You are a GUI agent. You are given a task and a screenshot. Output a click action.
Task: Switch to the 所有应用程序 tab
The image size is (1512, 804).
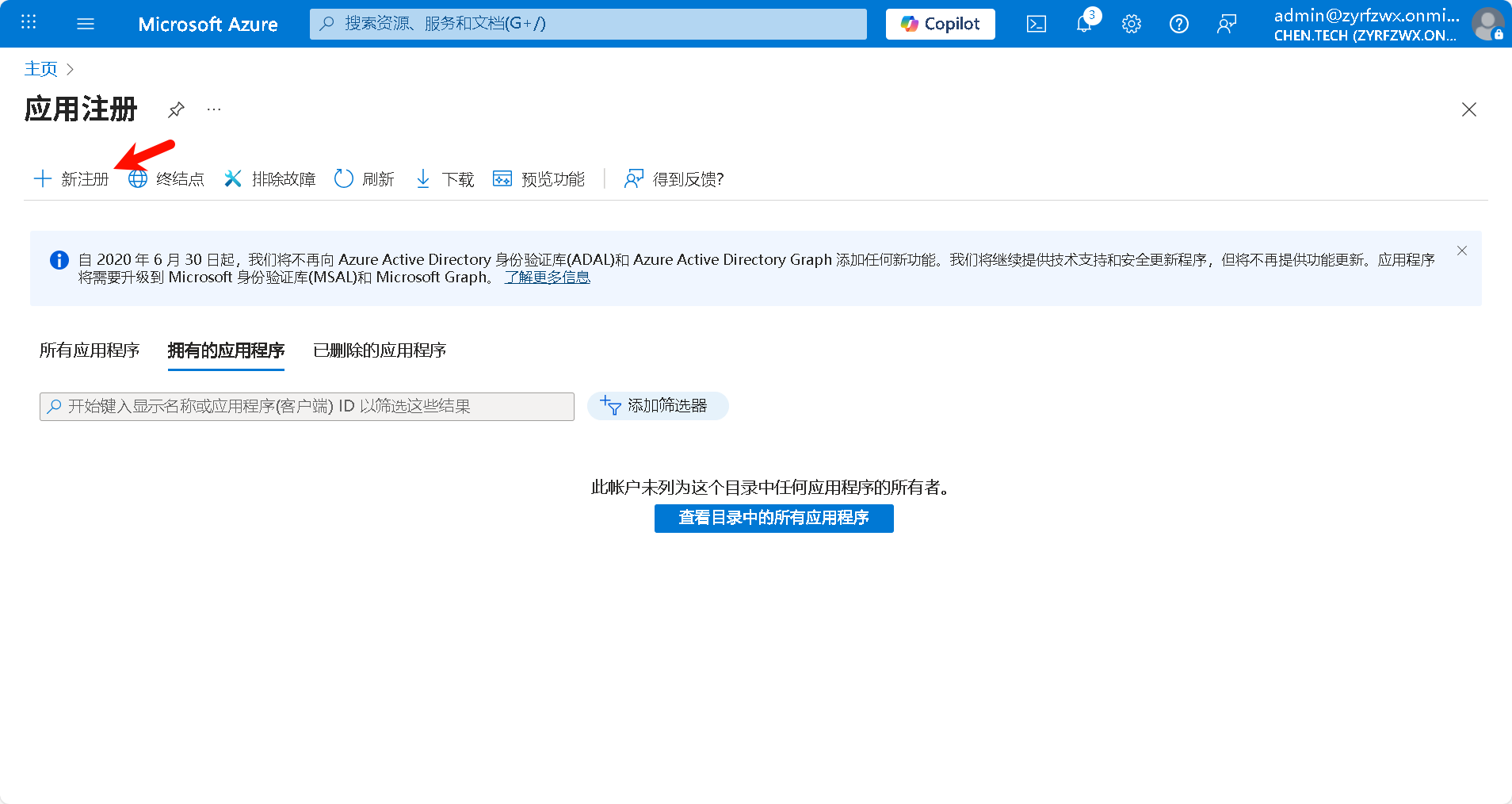[90, 350]
